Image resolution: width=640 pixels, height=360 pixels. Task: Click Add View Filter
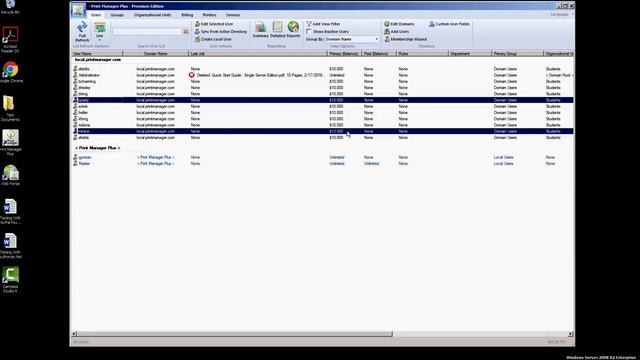(x=323, y=24)
